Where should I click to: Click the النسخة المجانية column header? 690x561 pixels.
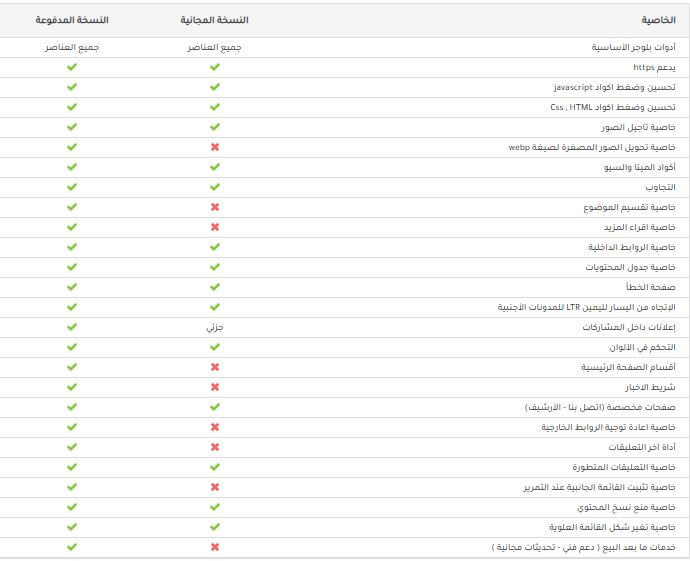(214, 20)
